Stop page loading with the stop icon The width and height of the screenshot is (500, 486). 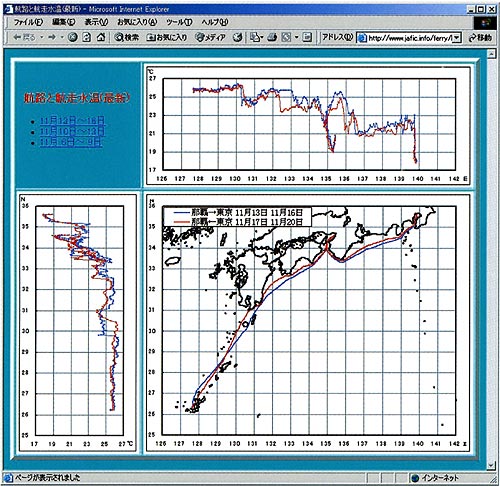(x=73, y=37)
